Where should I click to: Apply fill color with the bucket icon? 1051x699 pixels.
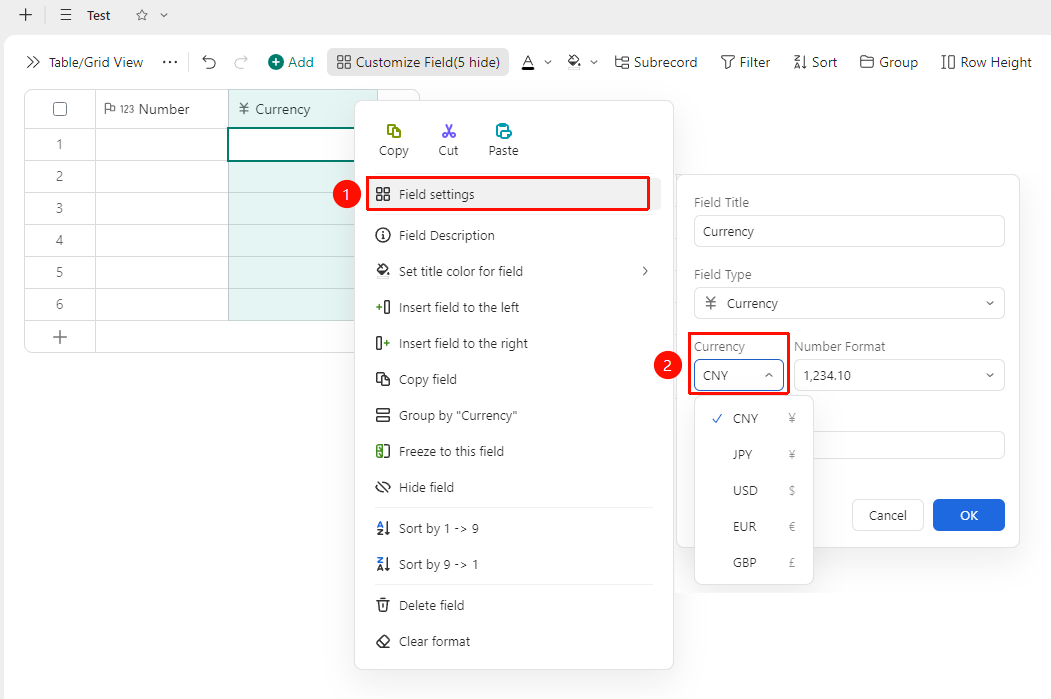coord(574,62)
